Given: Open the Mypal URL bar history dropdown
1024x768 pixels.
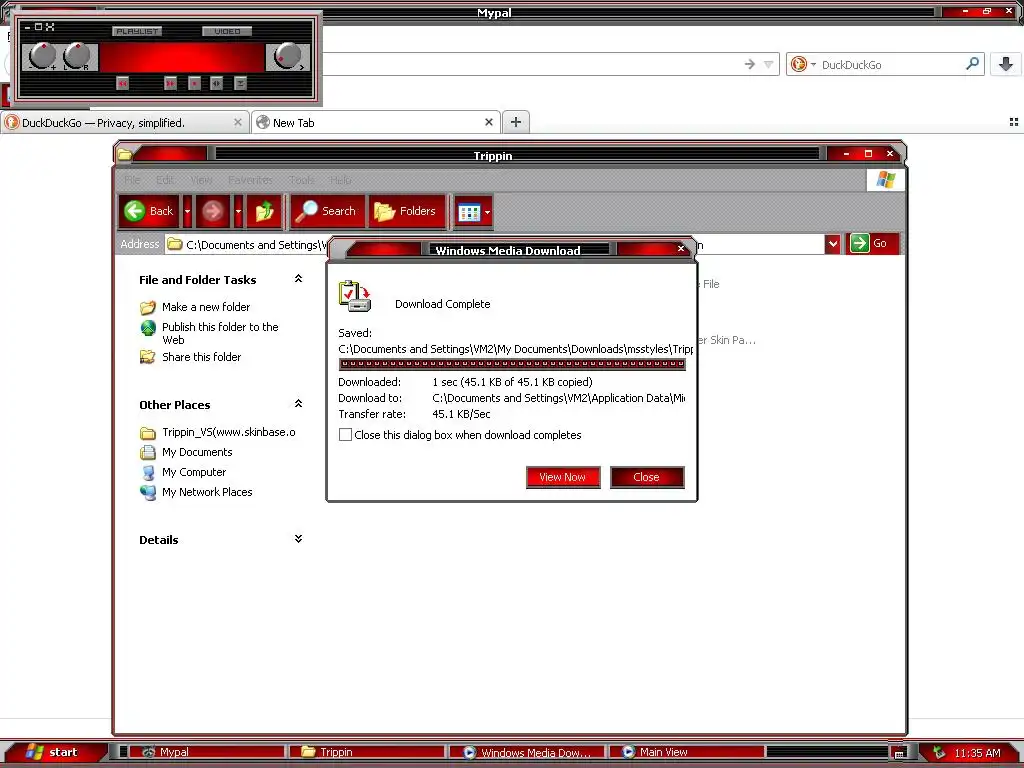Looking at the screenshot, I should click(x=769, y=64).
